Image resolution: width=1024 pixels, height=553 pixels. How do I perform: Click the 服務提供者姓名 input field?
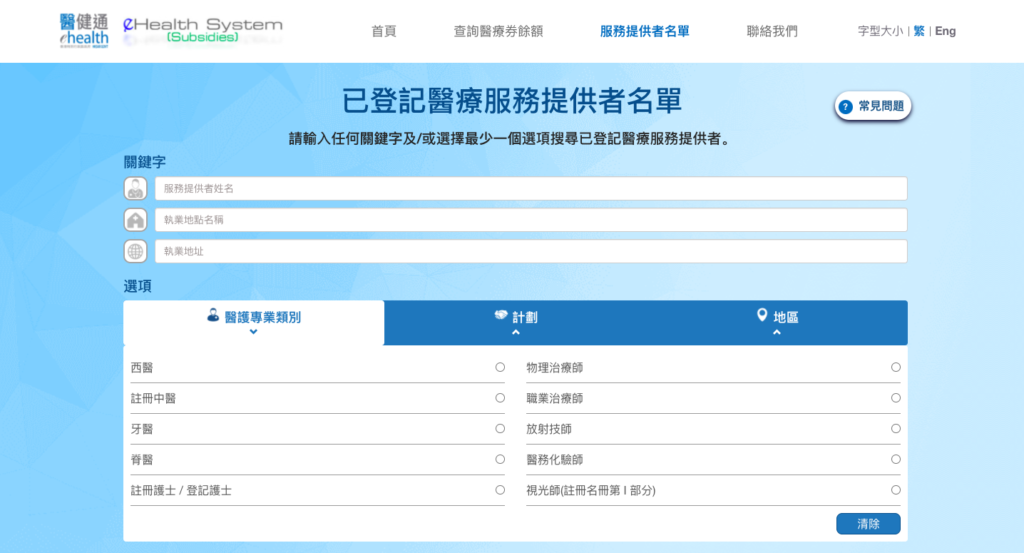click(530, 188)
